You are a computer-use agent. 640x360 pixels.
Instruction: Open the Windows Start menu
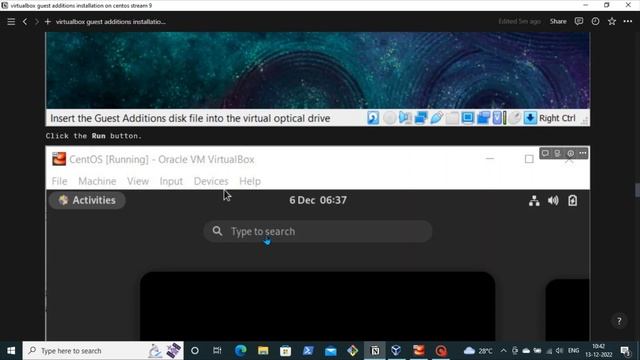point(11,351)
